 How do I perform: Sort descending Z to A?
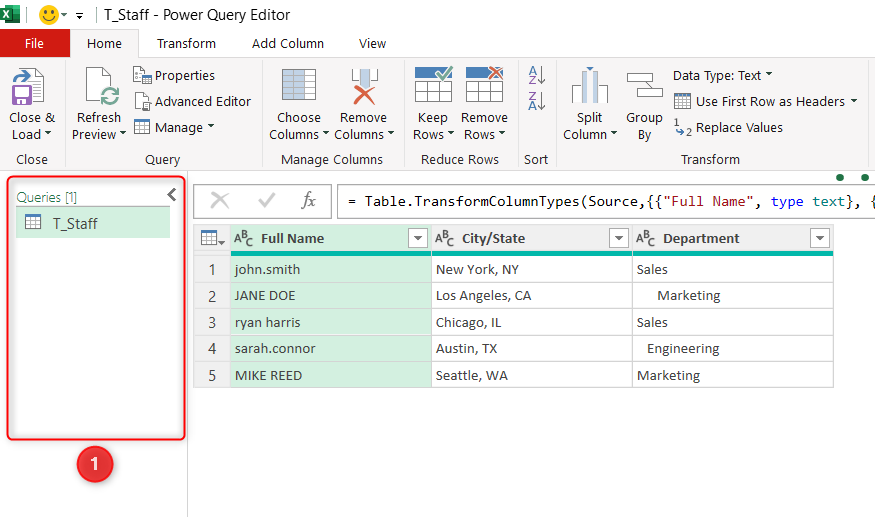pos(536,101)
